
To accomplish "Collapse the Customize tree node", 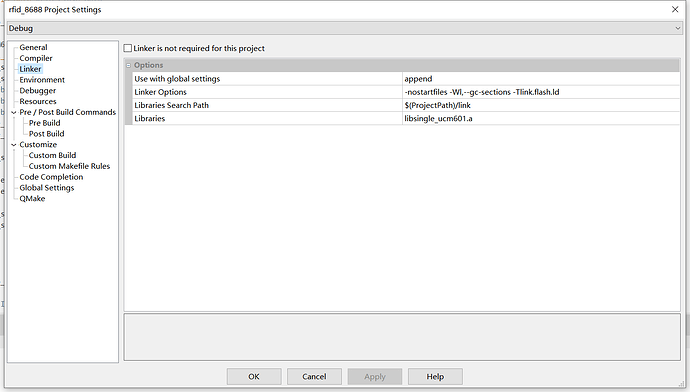I will pyautogui.click(x=14, y=144).
